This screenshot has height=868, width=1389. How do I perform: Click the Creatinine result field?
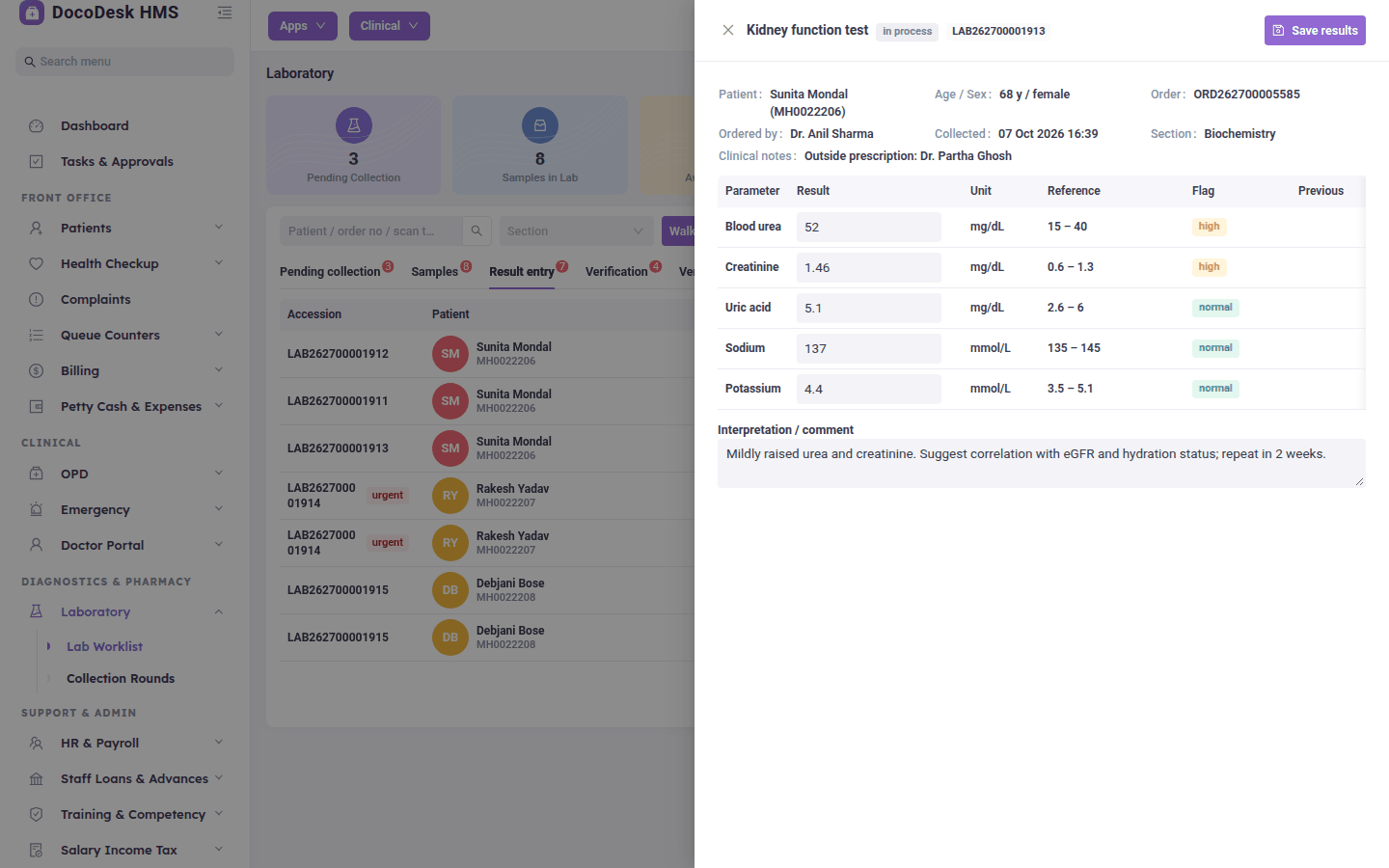point(869,267)
